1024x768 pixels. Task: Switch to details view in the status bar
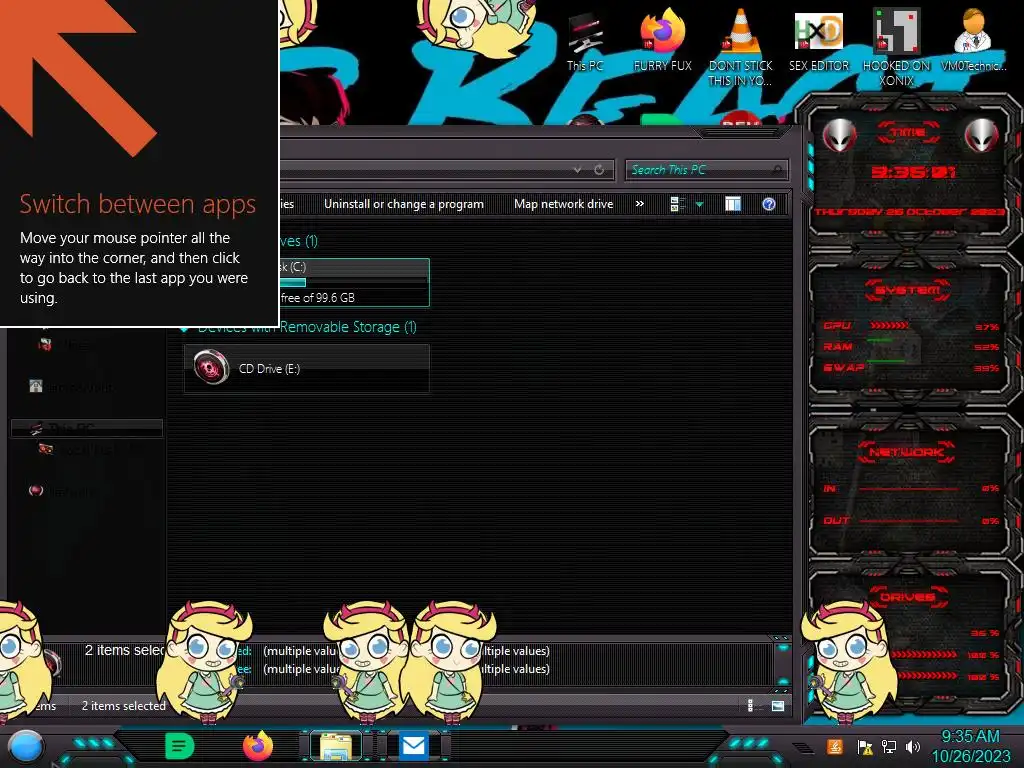[x=750, y=705]
